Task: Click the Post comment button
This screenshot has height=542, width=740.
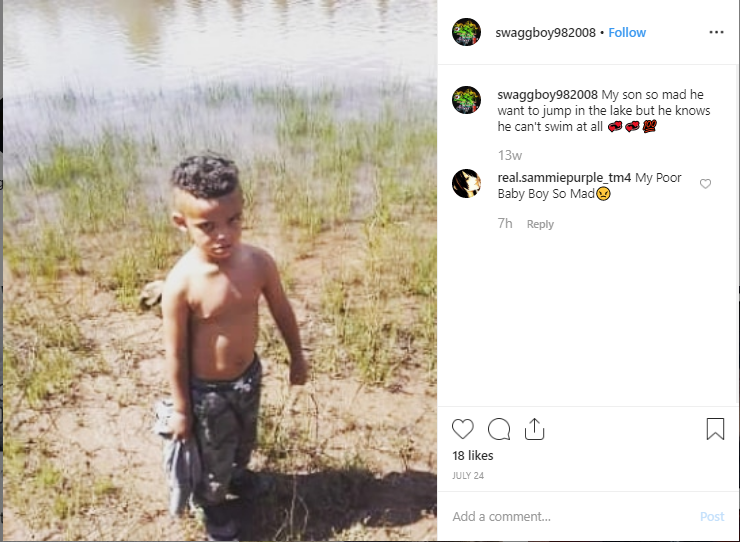Action: tap(712, 517)
